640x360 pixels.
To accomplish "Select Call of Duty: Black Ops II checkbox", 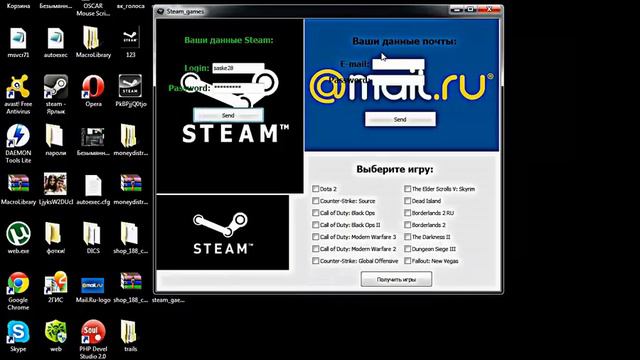I will click(316, 225).
